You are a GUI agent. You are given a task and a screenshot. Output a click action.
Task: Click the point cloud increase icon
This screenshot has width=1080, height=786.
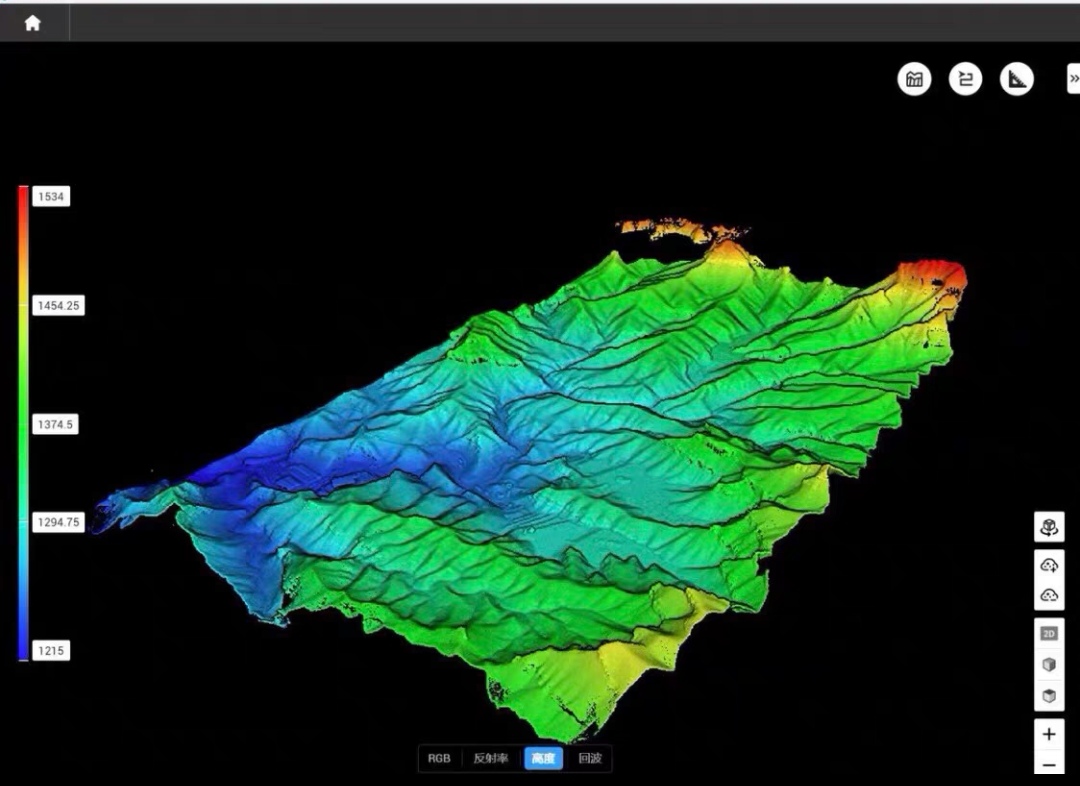(x=1049, y=565)
